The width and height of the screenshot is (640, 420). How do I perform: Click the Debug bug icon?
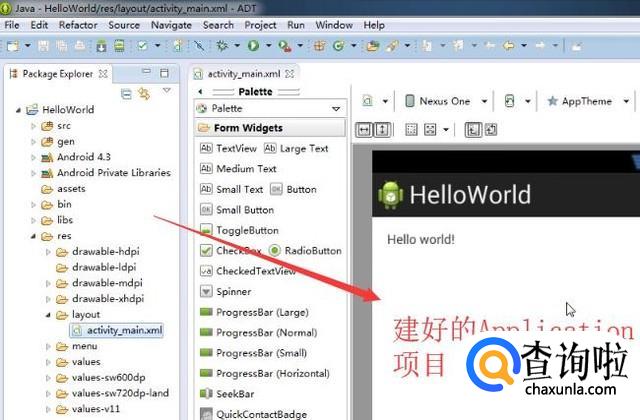[x=222, y=46]
